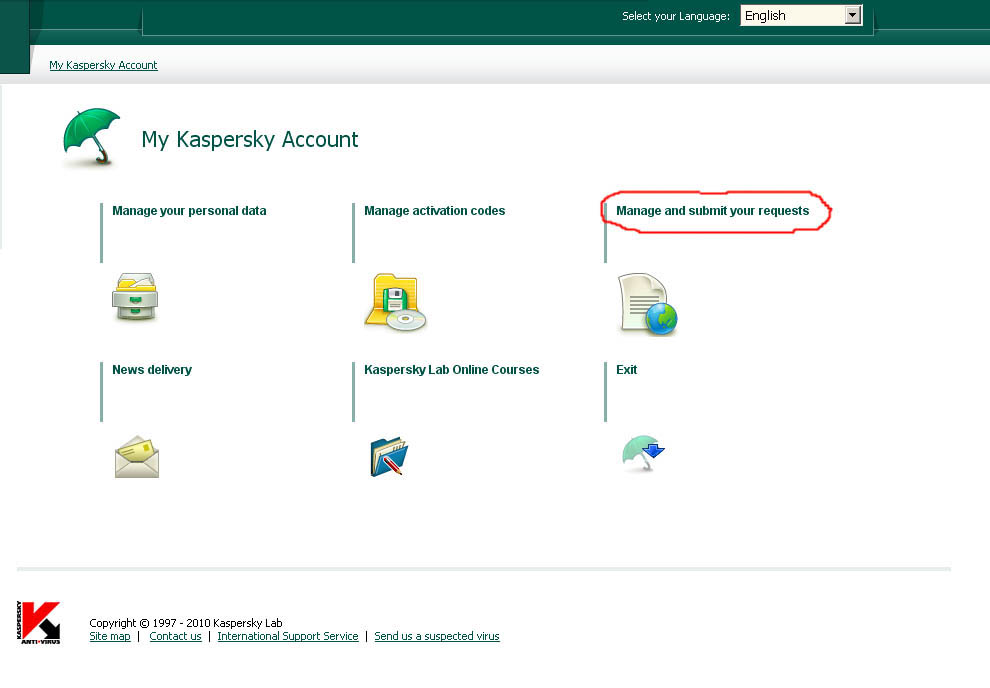Screen dimensions: 990x688
Task: Open Manage activation codes
Action: coord(434,211)
